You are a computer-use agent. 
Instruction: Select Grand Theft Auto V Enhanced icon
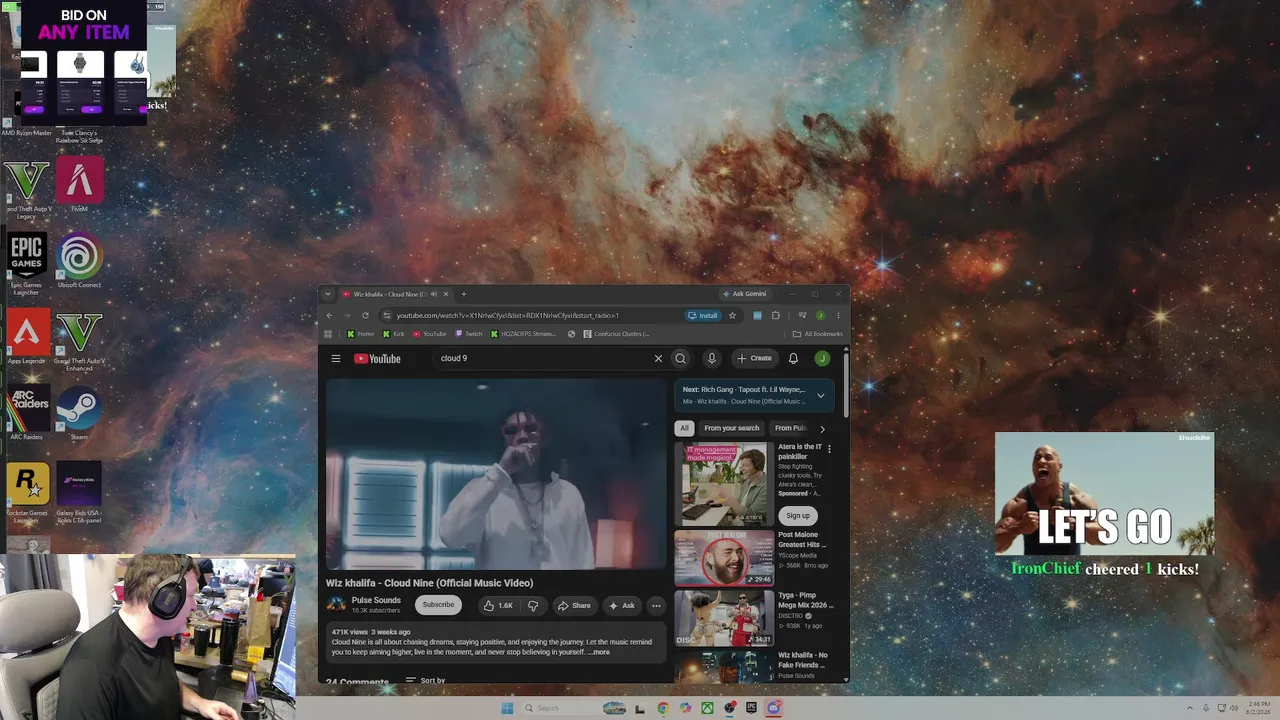coord(79,341)
